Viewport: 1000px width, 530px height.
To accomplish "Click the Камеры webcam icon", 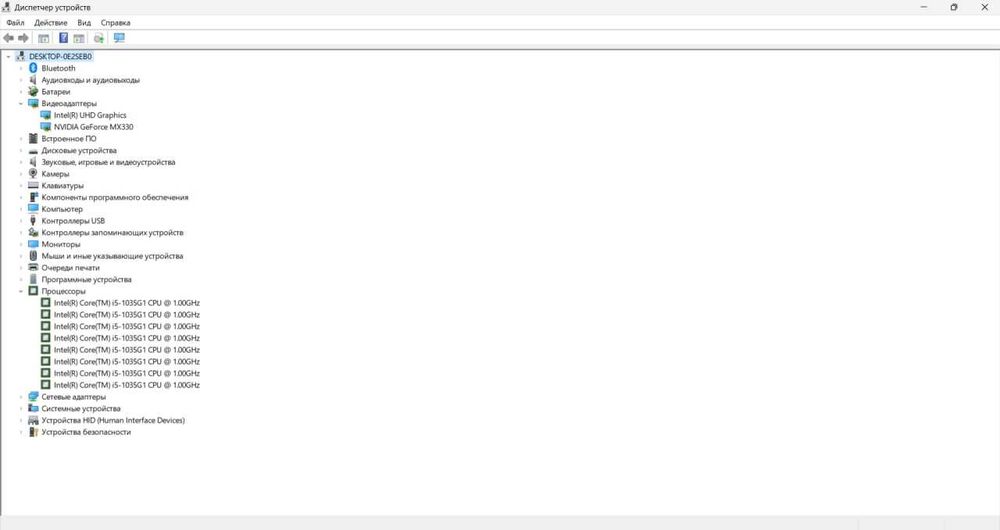I will (x=33, y=173).
